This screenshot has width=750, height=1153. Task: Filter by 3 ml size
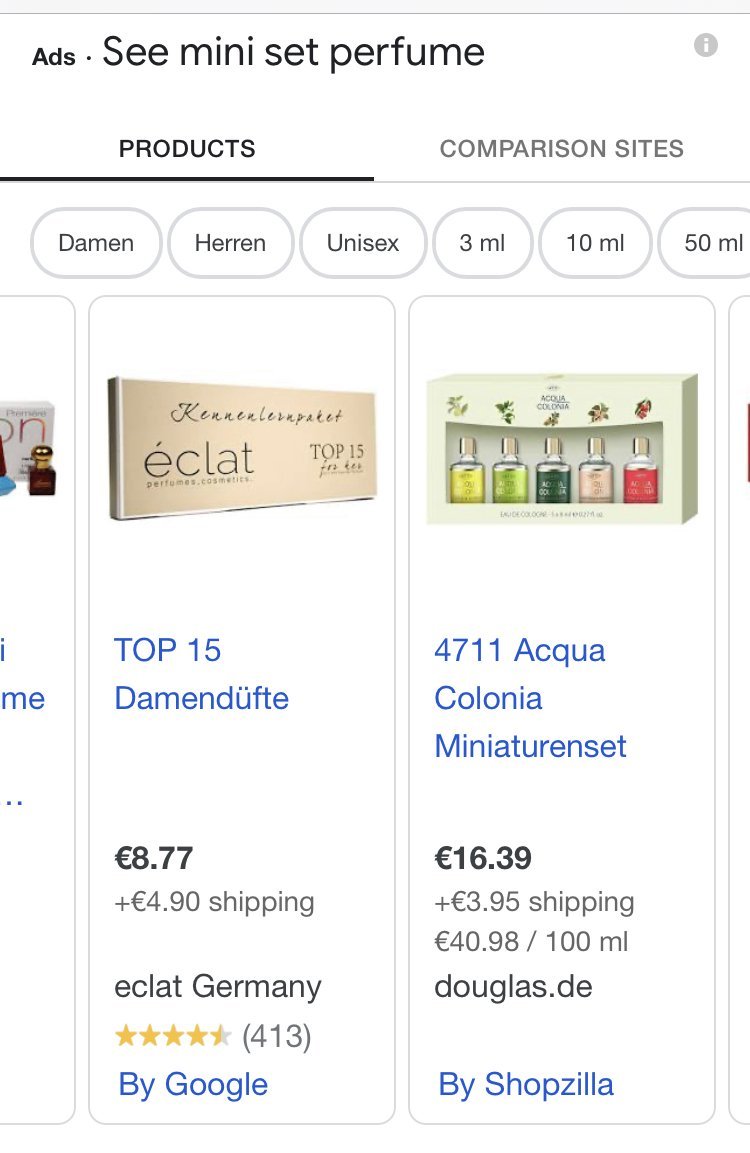point(482,243)
